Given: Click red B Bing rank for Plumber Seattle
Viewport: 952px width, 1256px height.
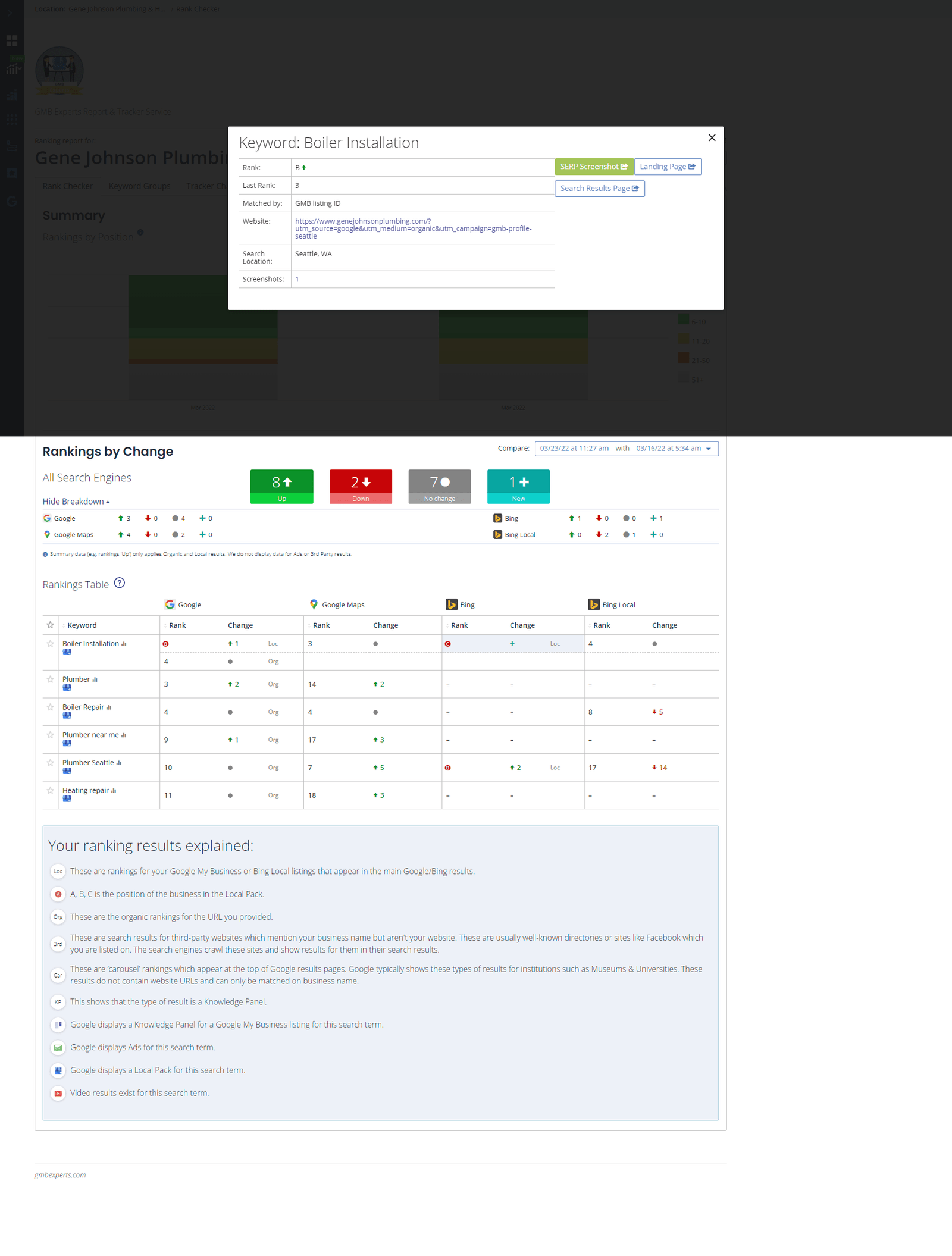Looking at the screenshot, I should coord(448,768).
